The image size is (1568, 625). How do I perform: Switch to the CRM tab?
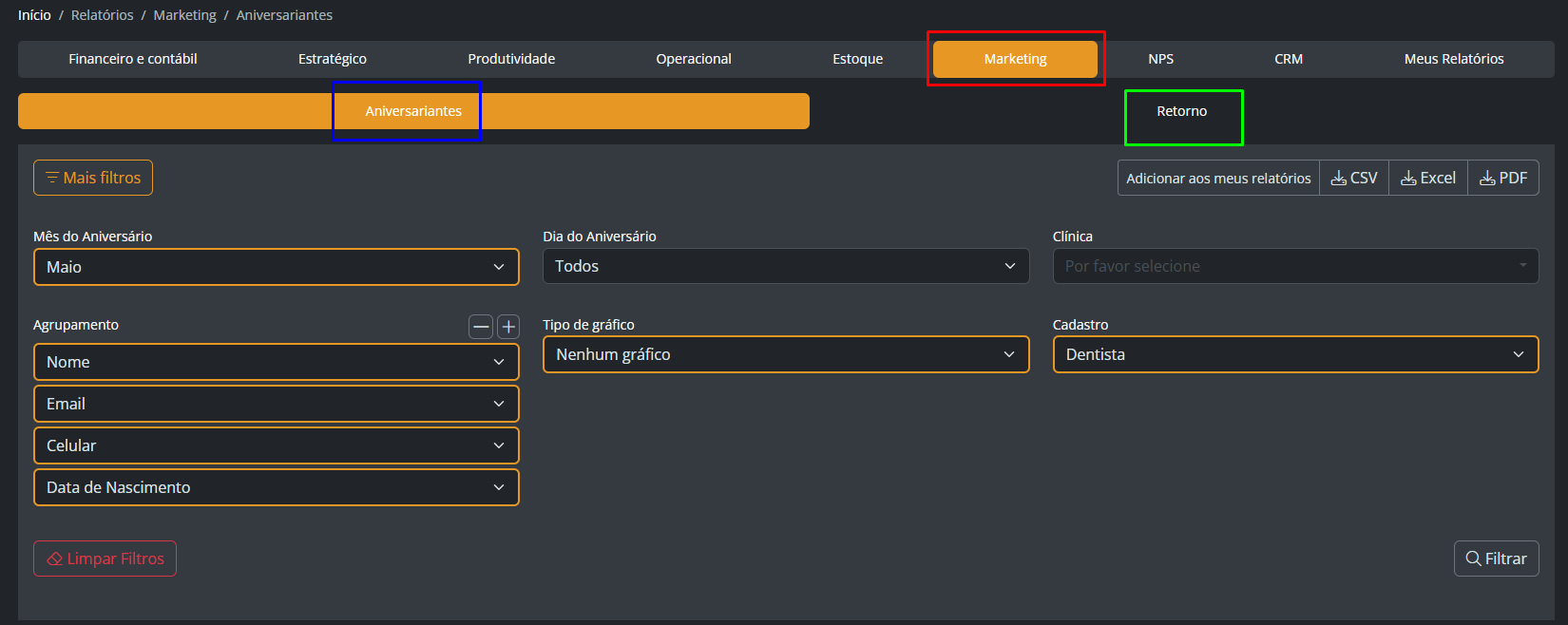pyautogui.click(x=1289, y=59)
